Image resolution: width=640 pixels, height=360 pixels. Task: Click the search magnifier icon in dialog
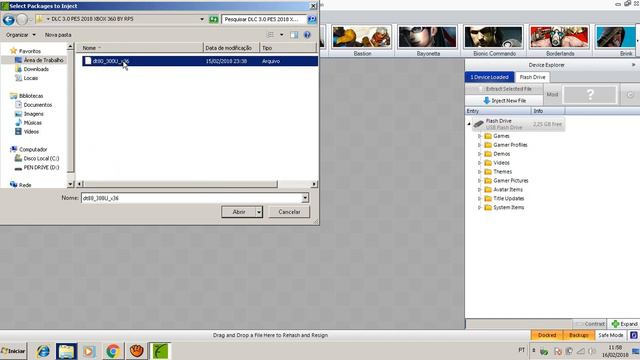tap(312, 19)
